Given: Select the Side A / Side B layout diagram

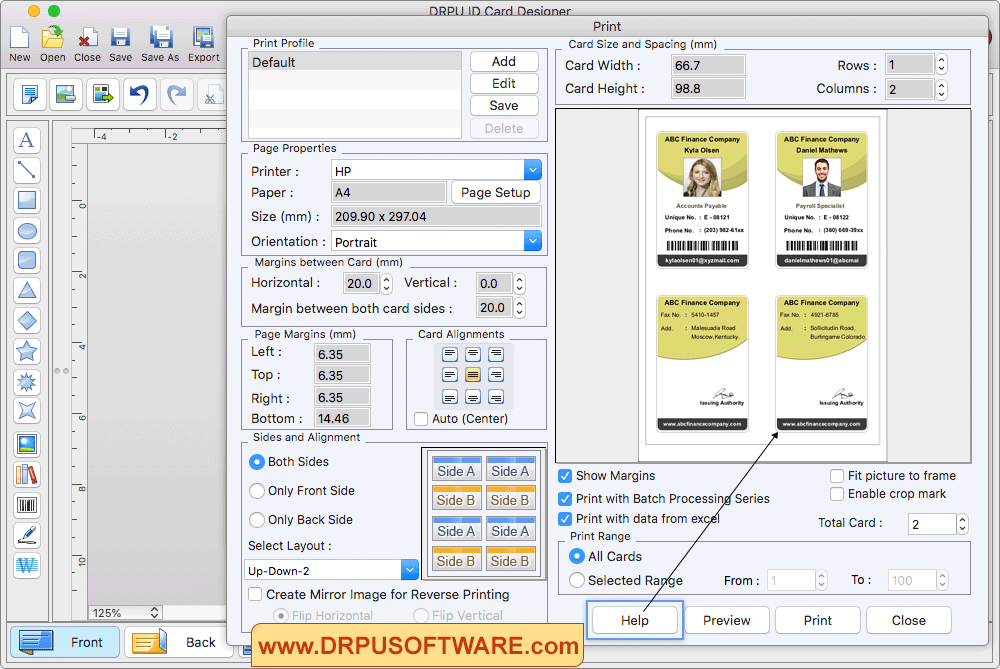Looking at the screenshot, I should [483, 514].
